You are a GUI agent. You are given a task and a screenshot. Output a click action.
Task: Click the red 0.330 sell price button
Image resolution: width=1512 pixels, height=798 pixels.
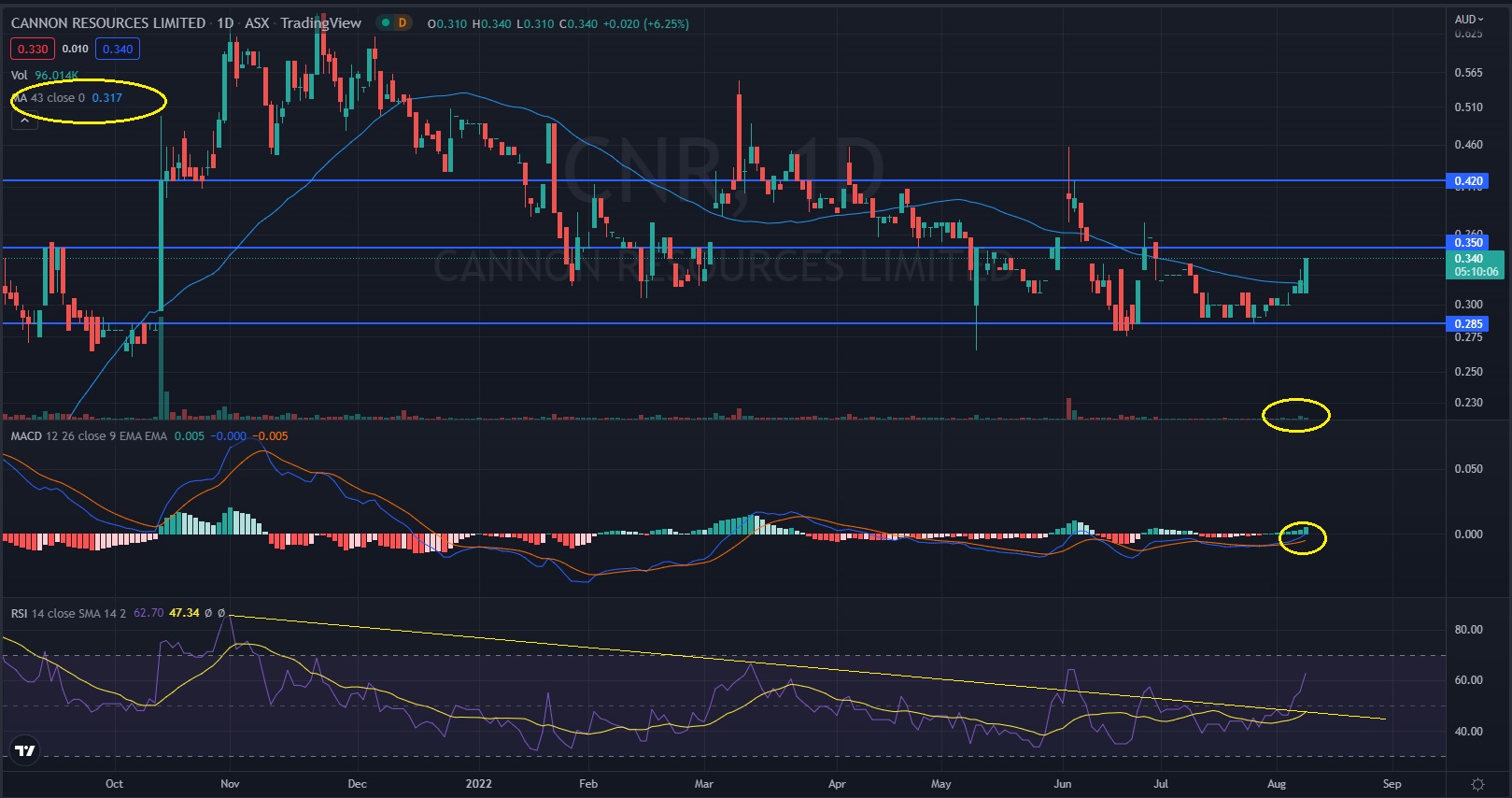click(x=33, y=49)
